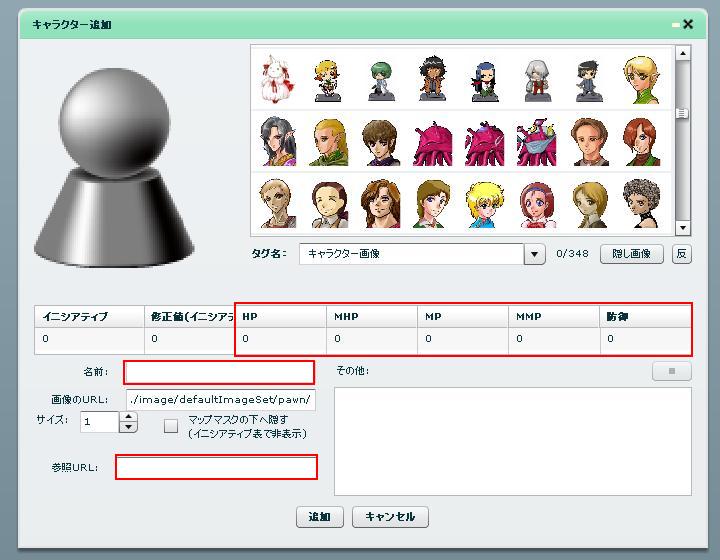The height and width of the screenshot is (560, 720).
Task: Open the タグ名 dropdown list
Action: click(x=535, y=255)
